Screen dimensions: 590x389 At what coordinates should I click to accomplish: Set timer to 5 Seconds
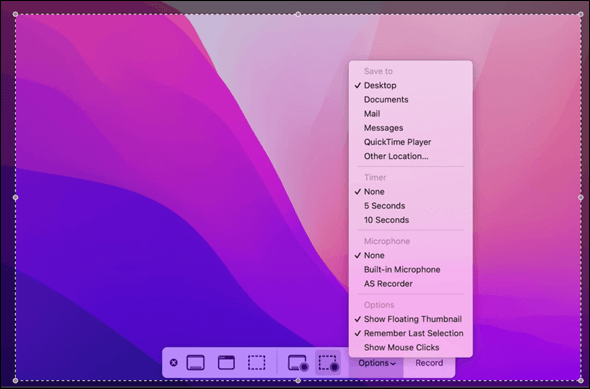411,206
